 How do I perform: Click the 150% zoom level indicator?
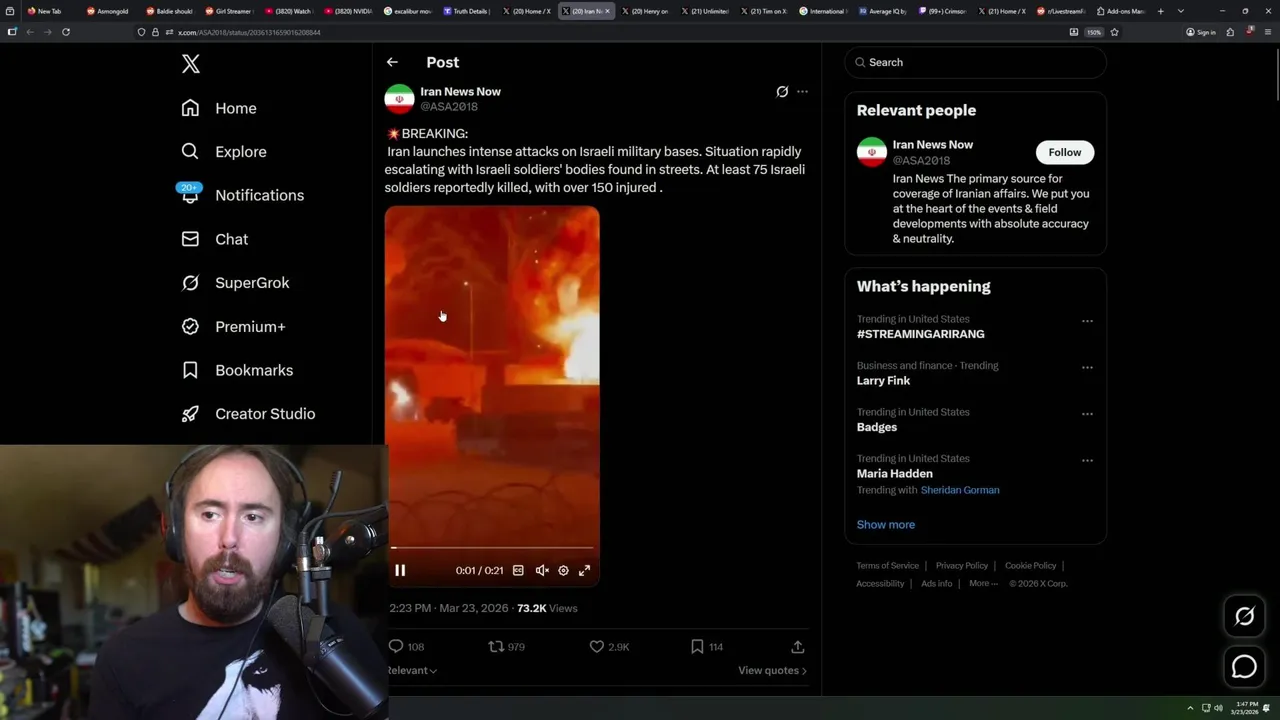[1094, 32]
